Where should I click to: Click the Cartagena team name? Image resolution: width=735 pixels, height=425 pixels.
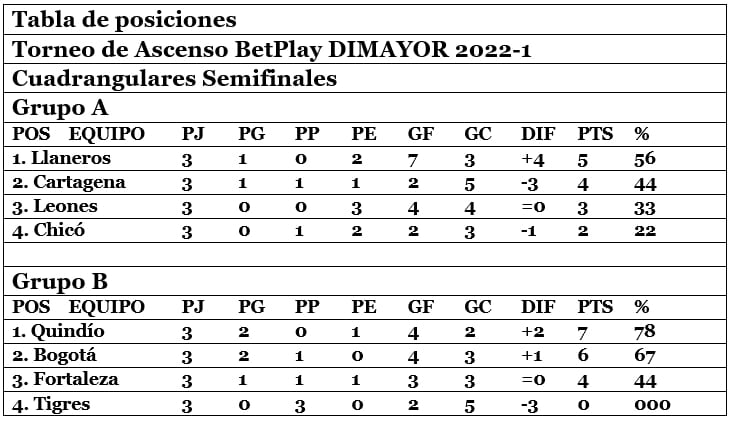79,182
